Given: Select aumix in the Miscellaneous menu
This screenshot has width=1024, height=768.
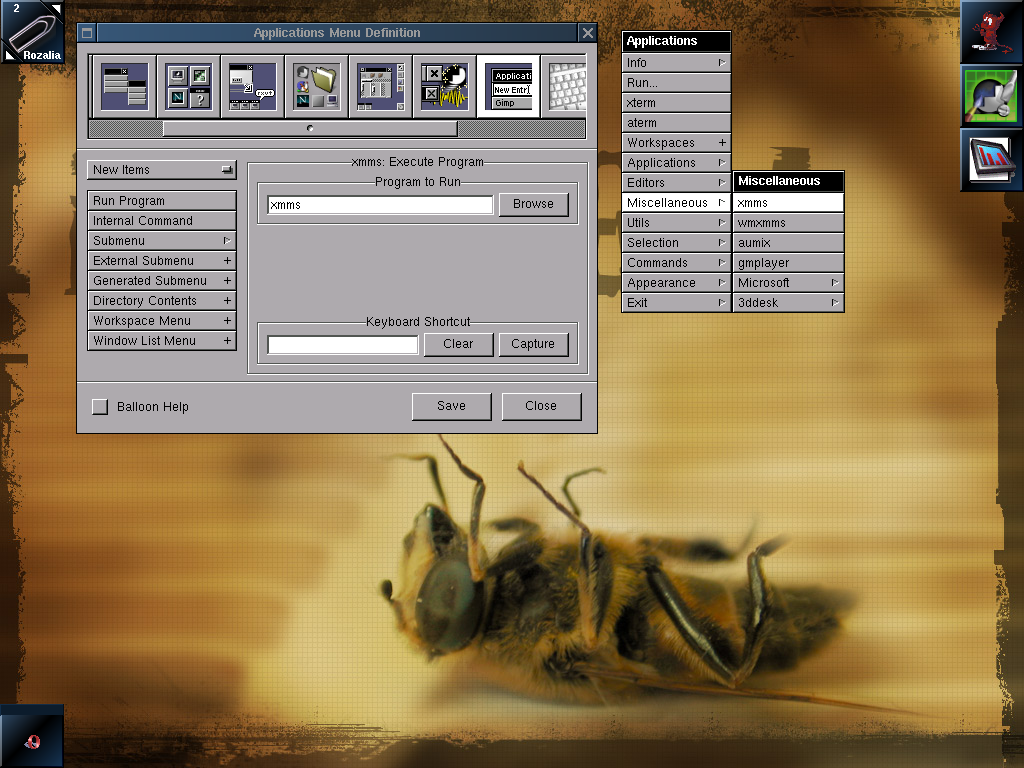Looking at the screenshot, I should point(788,243).
